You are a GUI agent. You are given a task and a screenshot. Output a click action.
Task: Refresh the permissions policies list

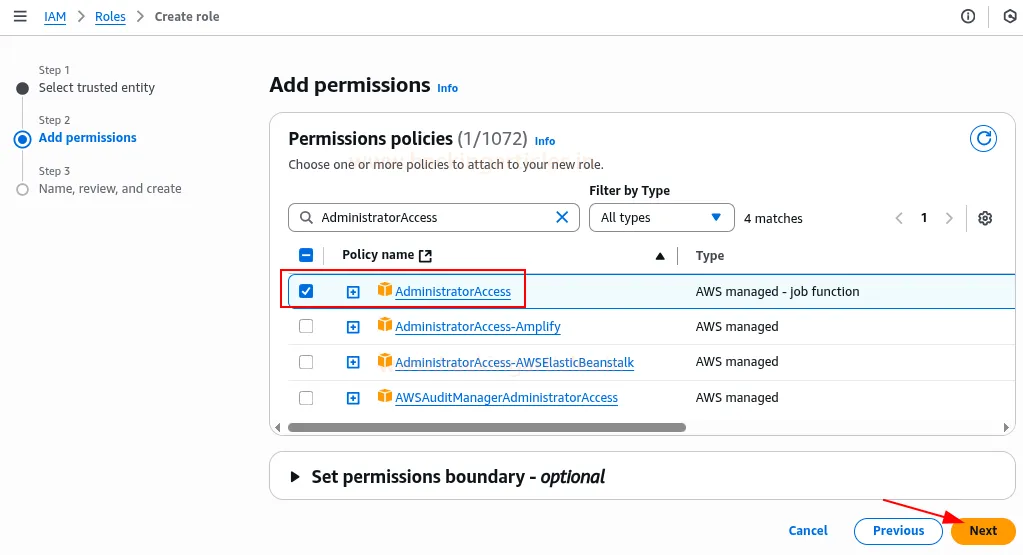click(984, 139)
